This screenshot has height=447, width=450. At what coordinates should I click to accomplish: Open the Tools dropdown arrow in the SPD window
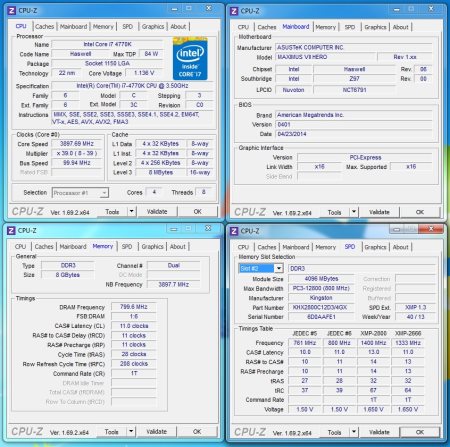[354, 432]
